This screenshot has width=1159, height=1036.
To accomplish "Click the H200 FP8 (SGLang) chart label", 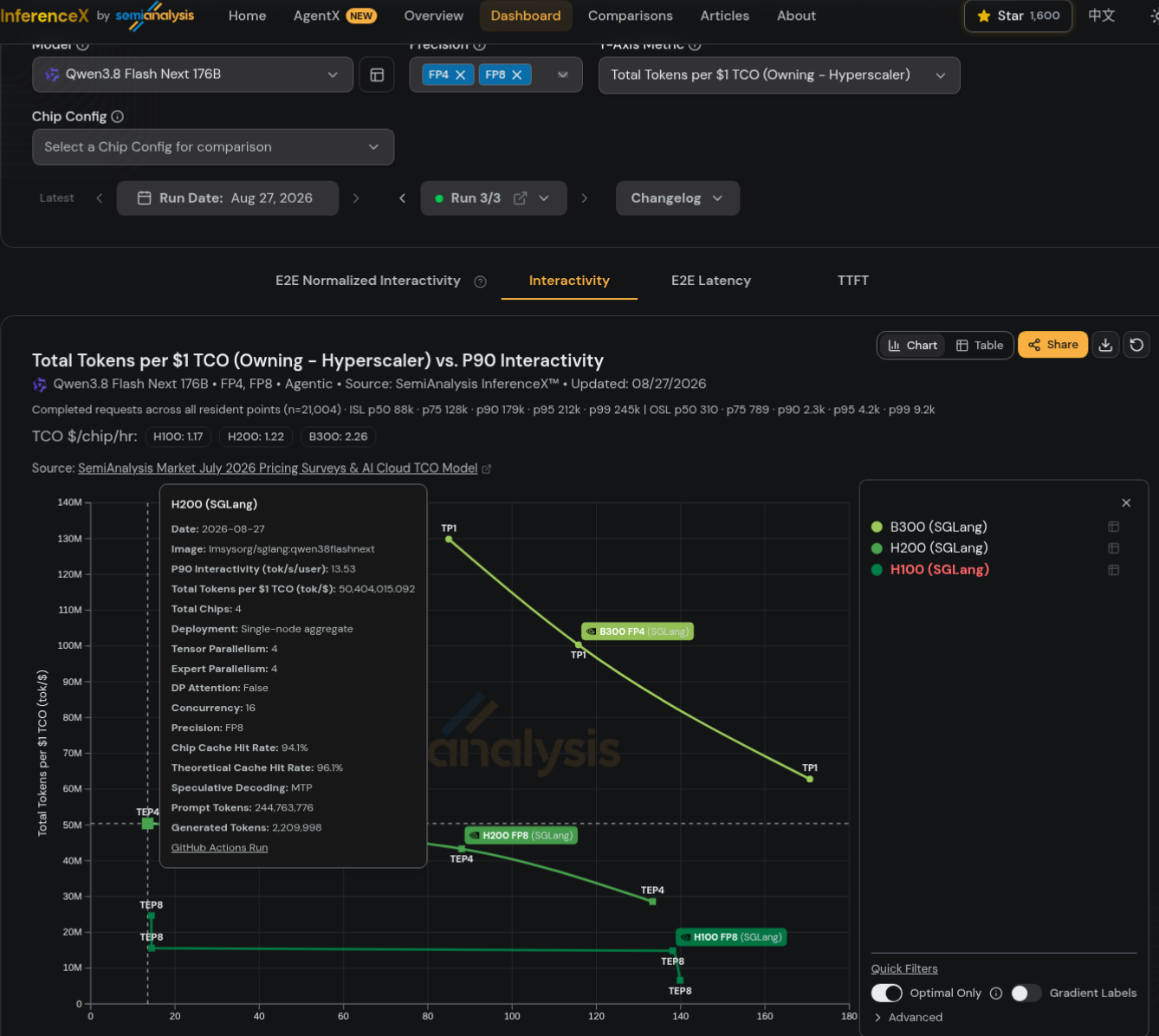I will tap(521, 836).
